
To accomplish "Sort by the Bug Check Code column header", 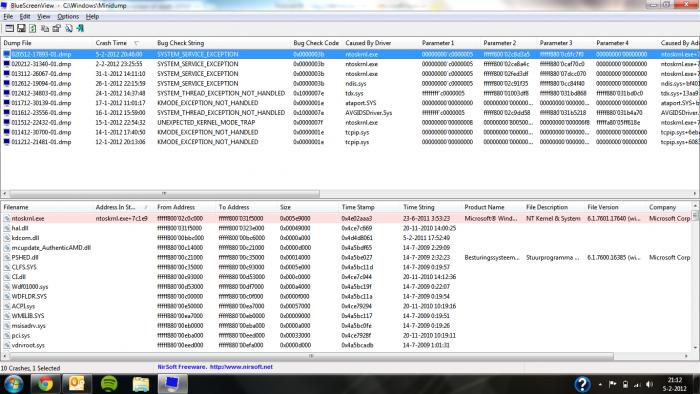I will tap(316, 43).
